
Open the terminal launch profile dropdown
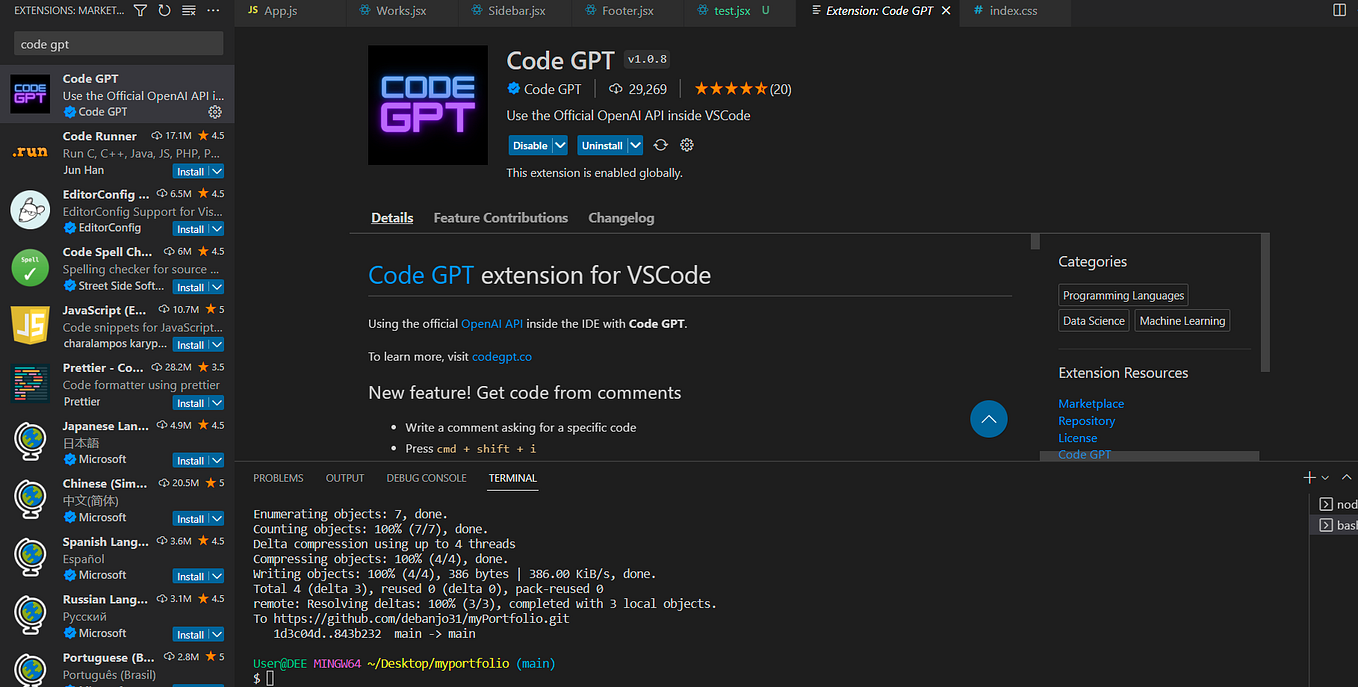click(x=1324, y=477)
